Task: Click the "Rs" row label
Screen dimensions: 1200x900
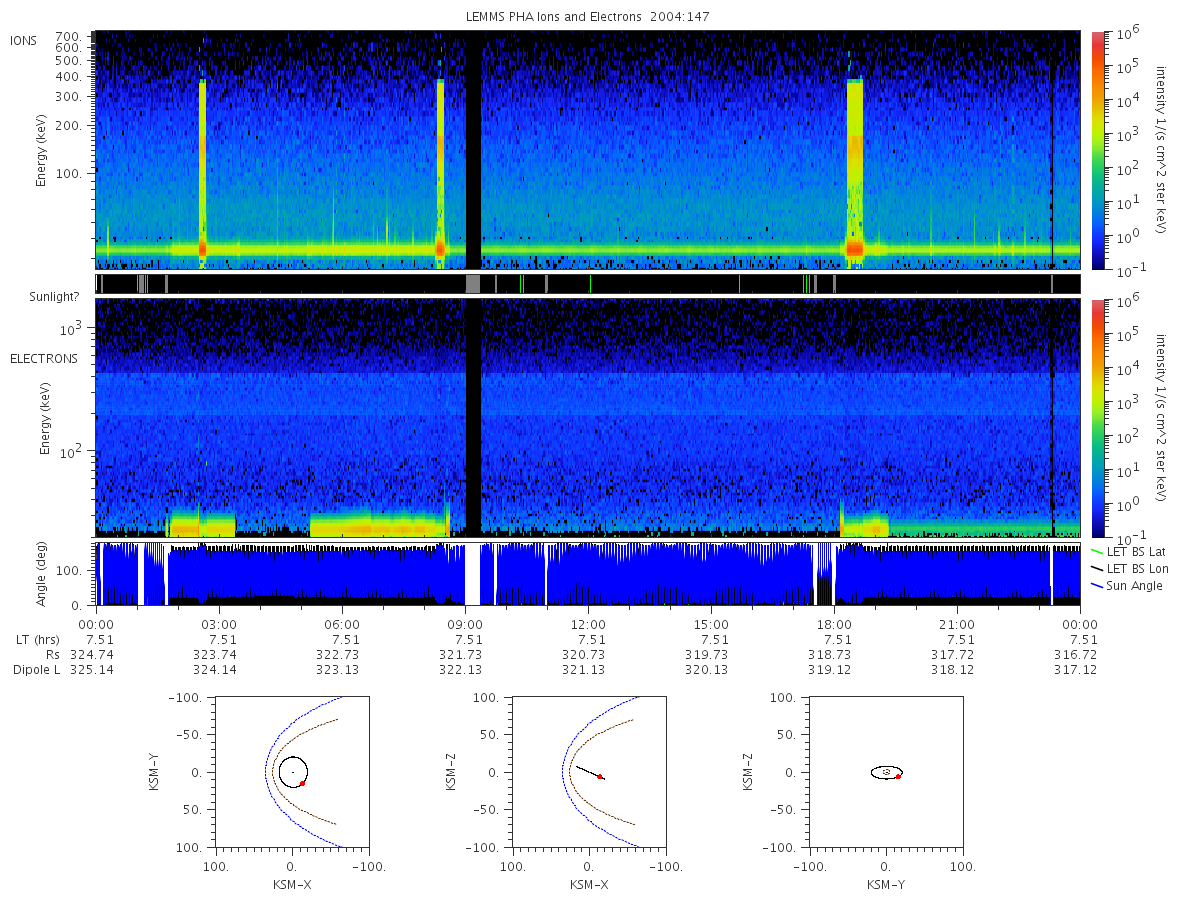Action: click(53, 655)
